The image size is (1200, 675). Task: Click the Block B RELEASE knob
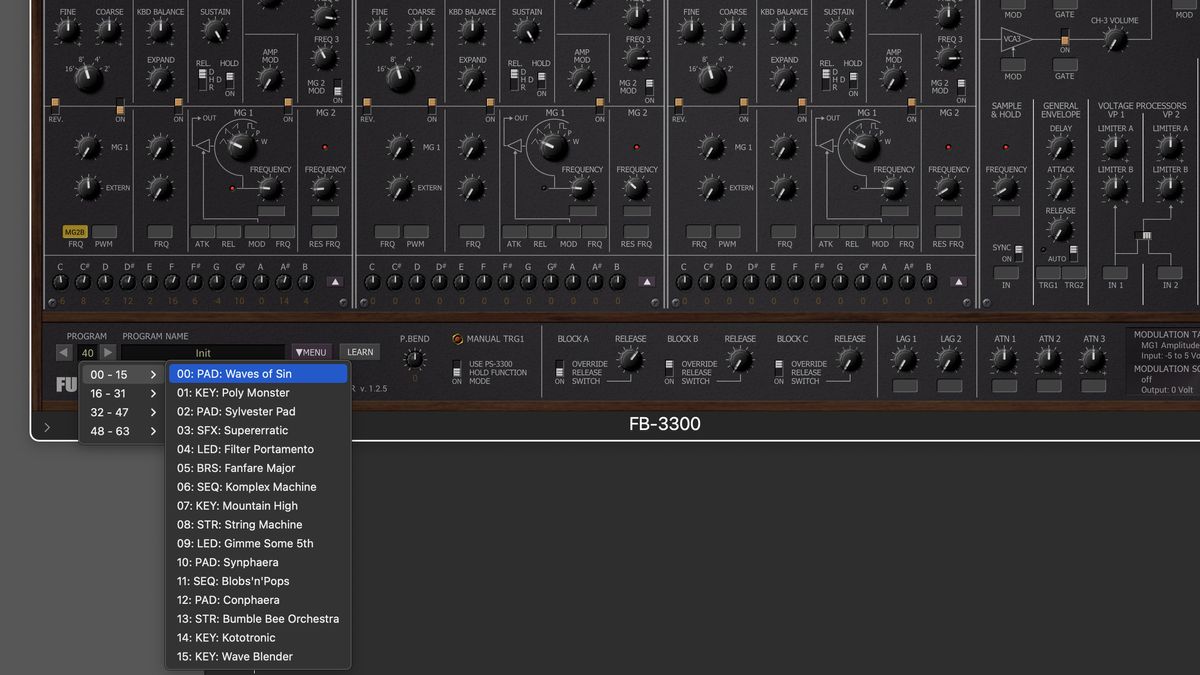click(x=740, y=361)
